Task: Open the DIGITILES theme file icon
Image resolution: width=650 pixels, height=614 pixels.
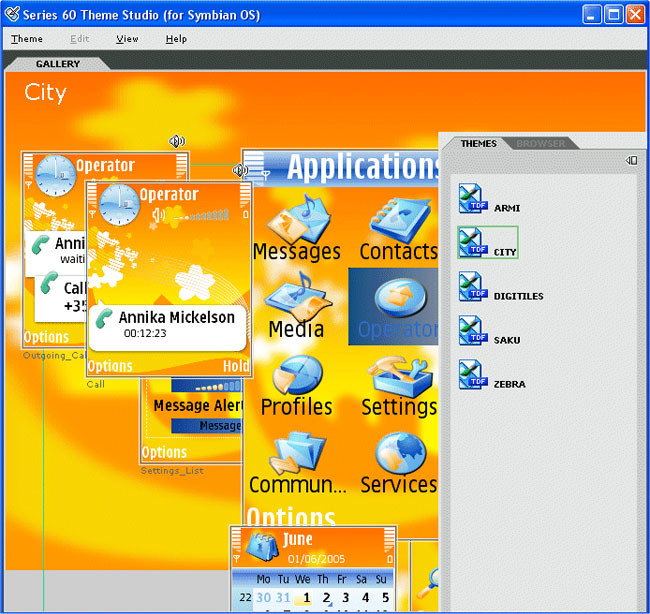Action: pyautogui.click(x=473, y=286)
